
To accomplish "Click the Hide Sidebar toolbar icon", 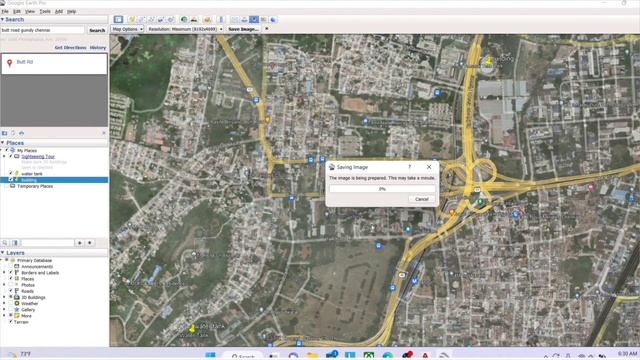I will click(x=118, y=19).
